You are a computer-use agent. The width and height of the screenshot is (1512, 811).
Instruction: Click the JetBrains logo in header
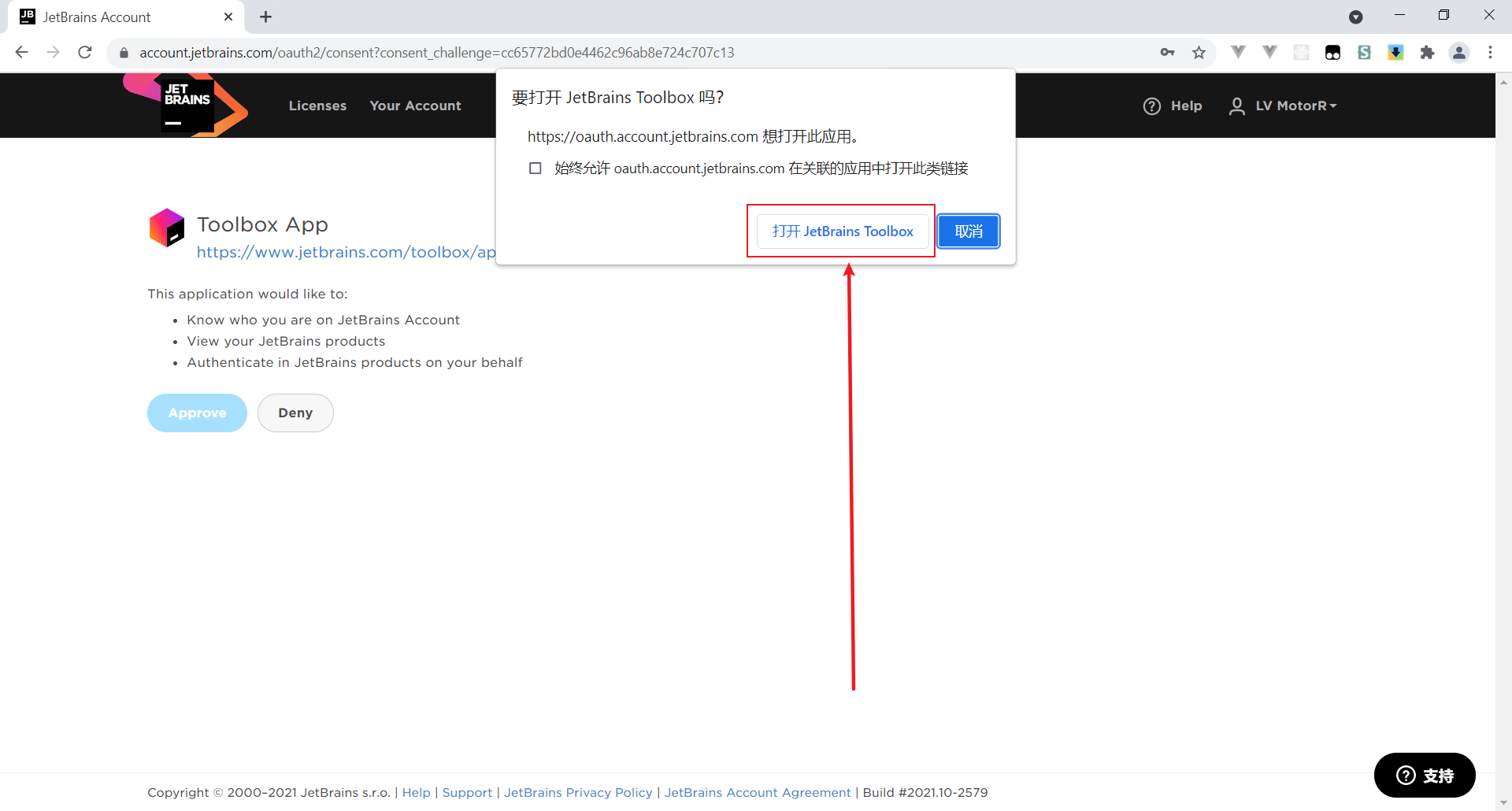[x=186, y=105]
